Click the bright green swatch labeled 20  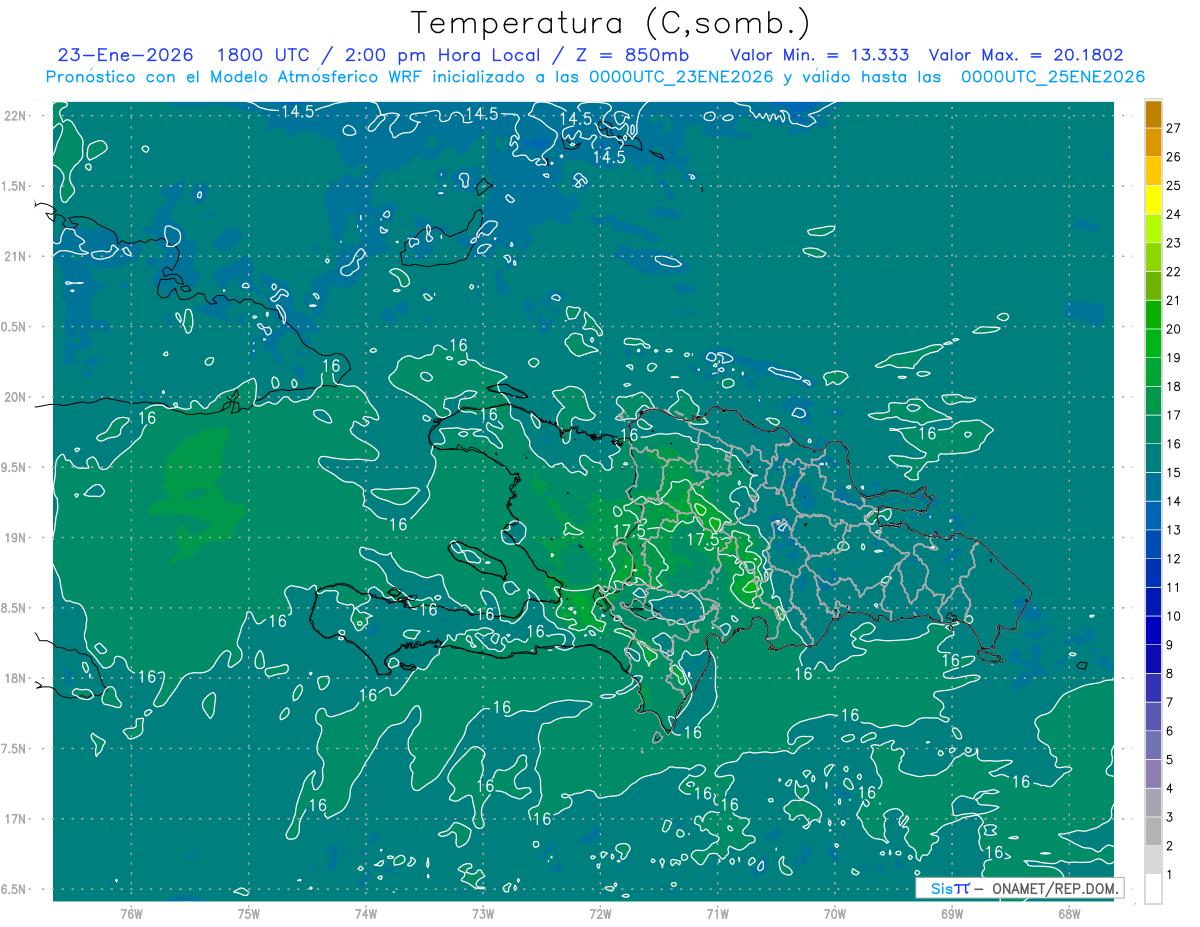coord(1153,315)
